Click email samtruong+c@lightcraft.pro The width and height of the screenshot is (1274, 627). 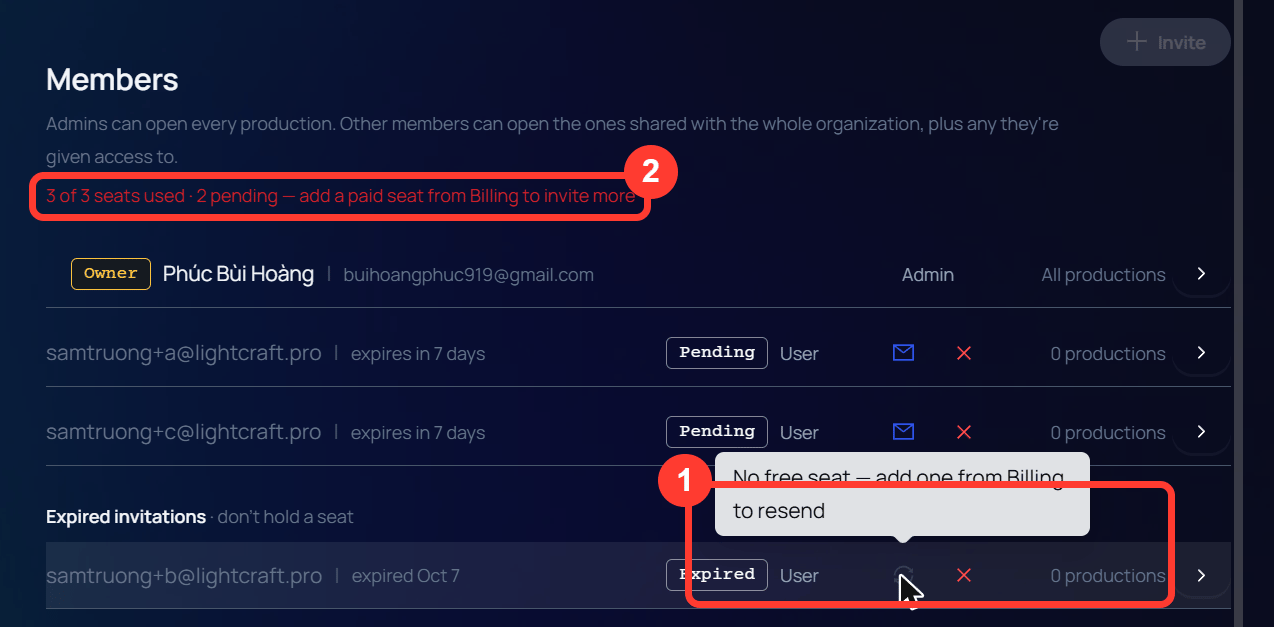point(184,432)
